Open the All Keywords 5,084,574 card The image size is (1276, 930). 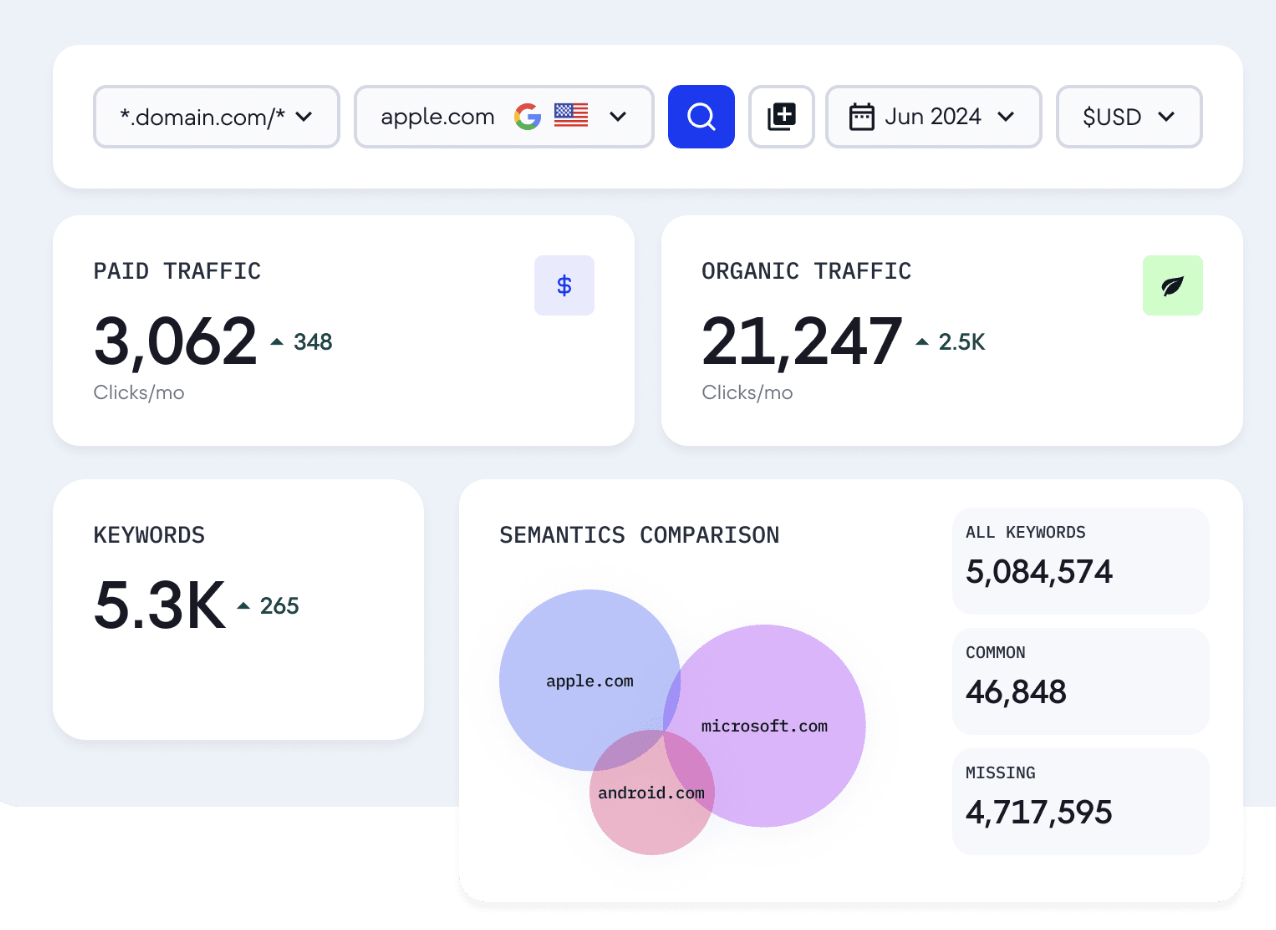[x=1080, y=561]
